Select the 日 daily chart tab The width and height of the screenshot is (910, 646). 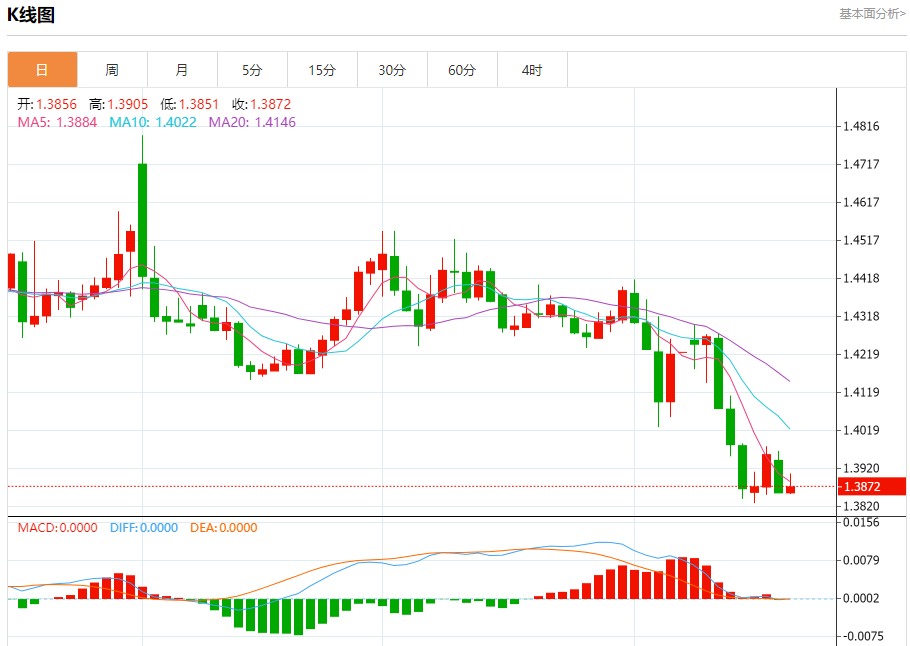click(42, 70)
